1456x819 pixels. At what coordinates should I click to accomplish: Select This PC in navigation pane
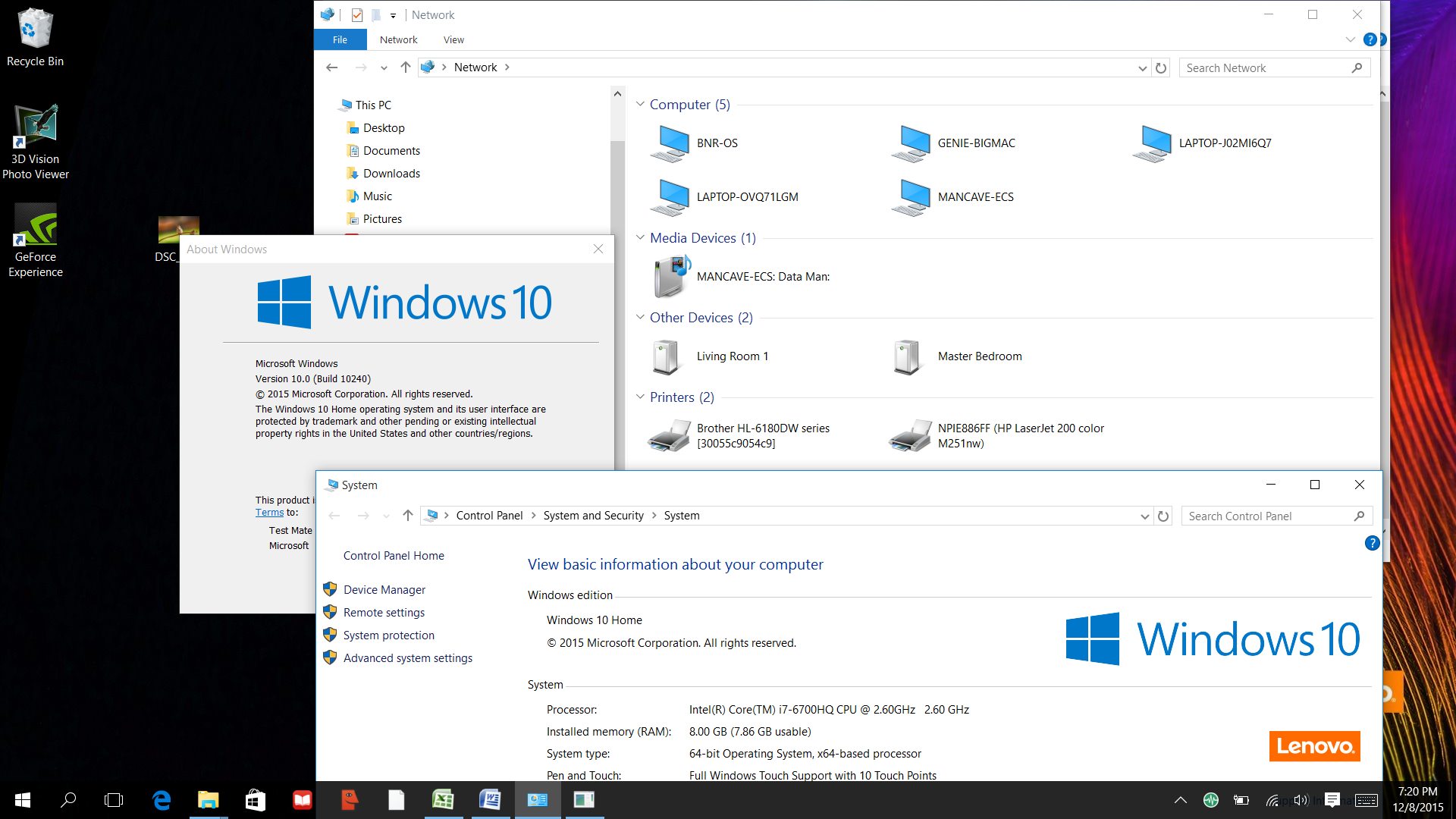[x=373, y=105]
